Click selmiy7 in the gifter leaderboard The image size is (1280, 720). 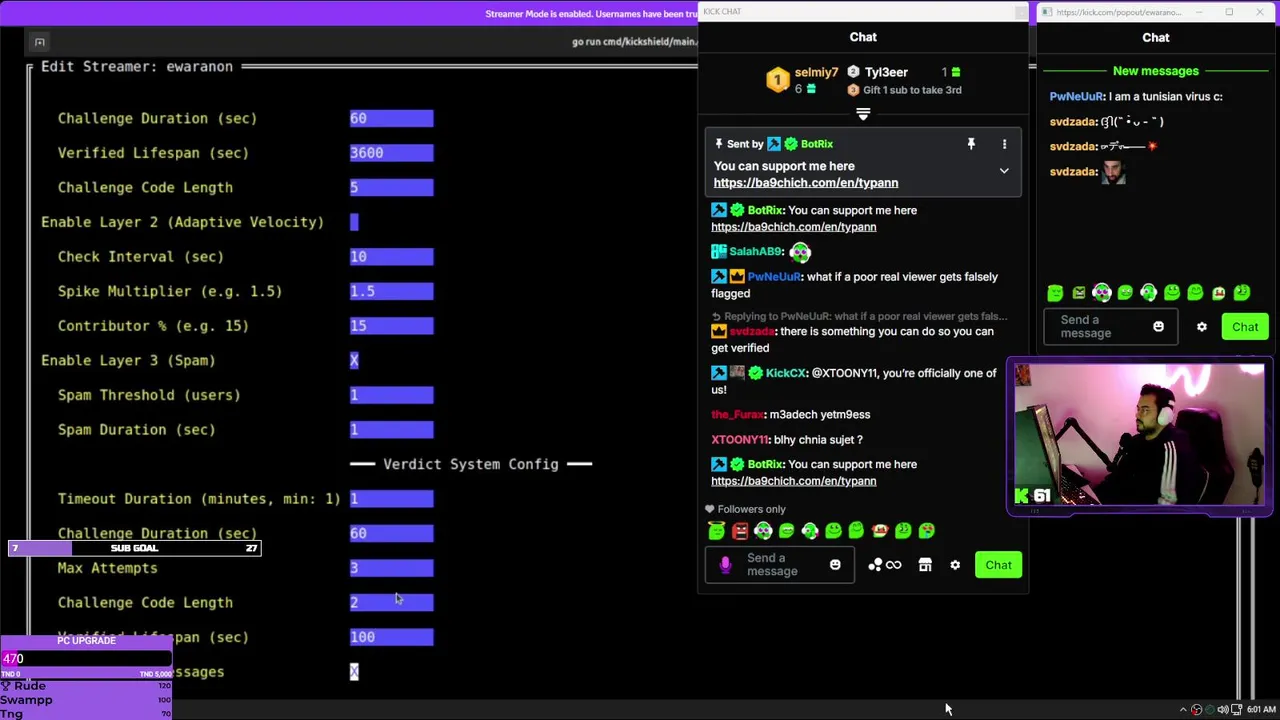816,72
